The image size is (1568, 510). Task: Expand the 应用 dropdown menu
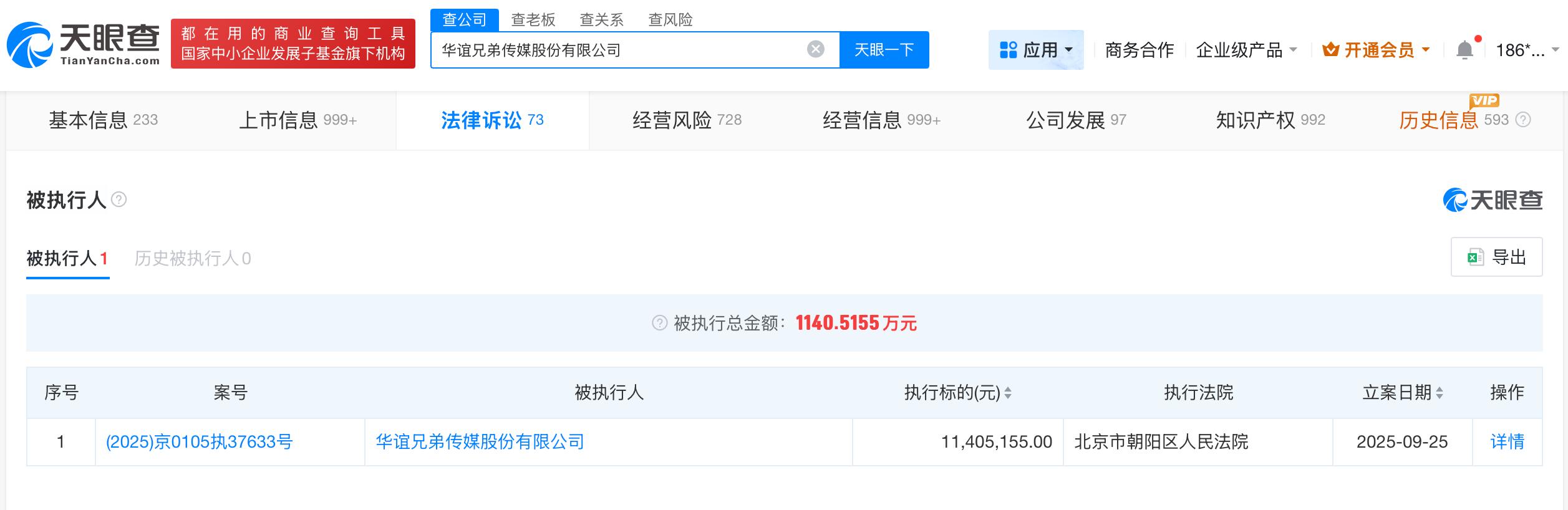point(1036,50)
